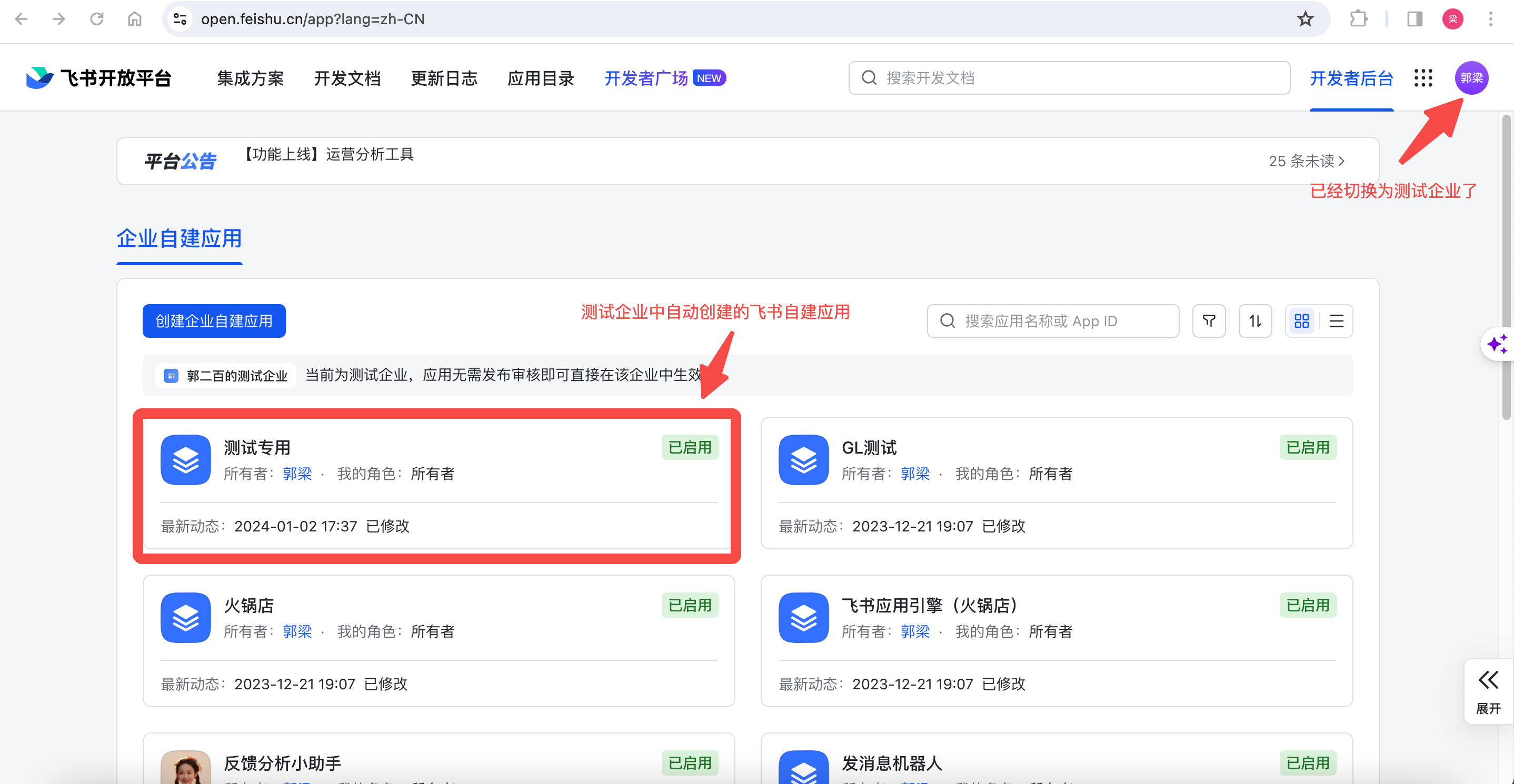This screenshot has height=784, width=1514.
Task: Open the 反馈分析小助手 title
Action: (282, 763)
